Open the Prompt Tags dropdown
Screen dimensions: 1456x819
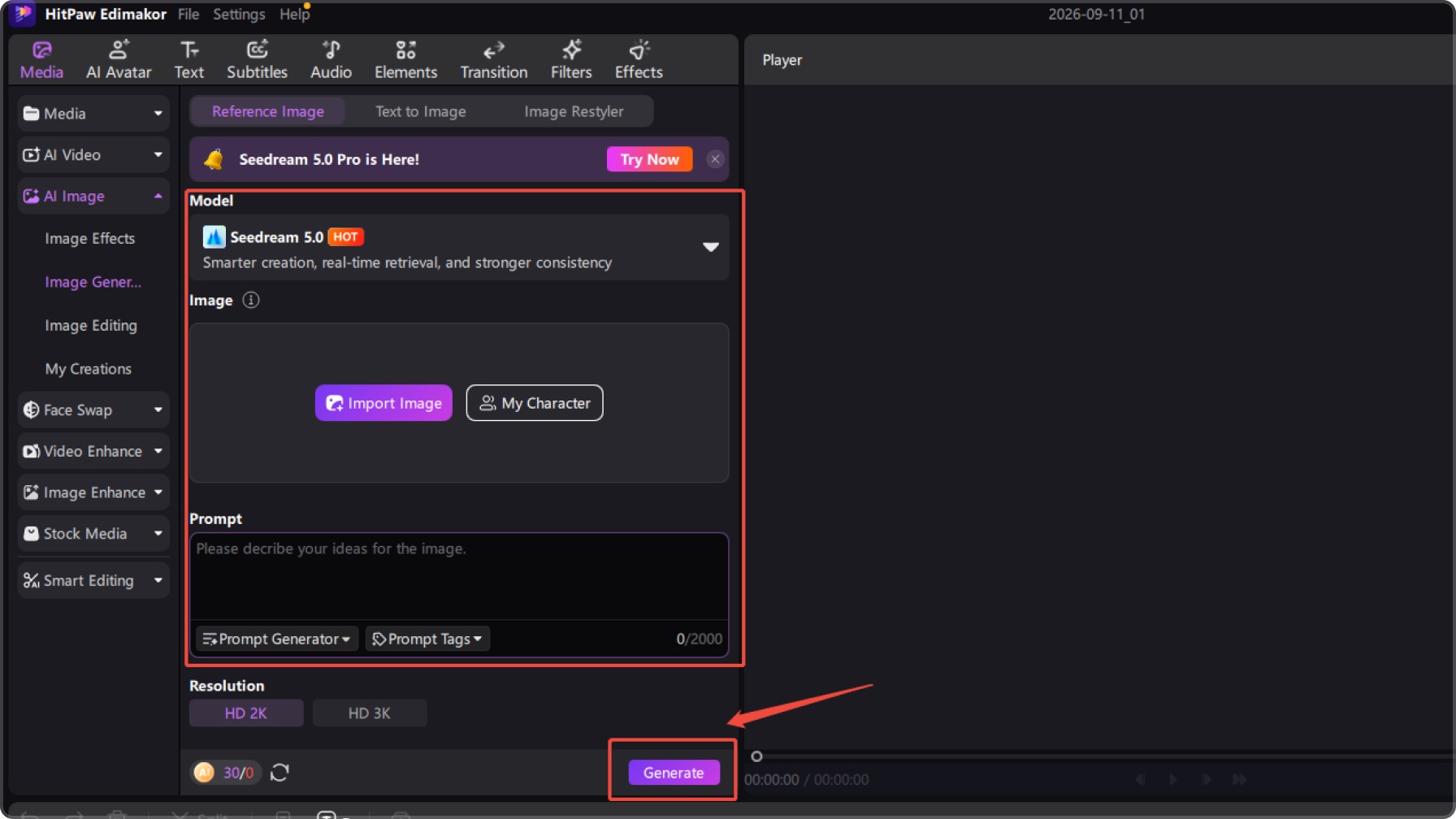coord(427,639)
